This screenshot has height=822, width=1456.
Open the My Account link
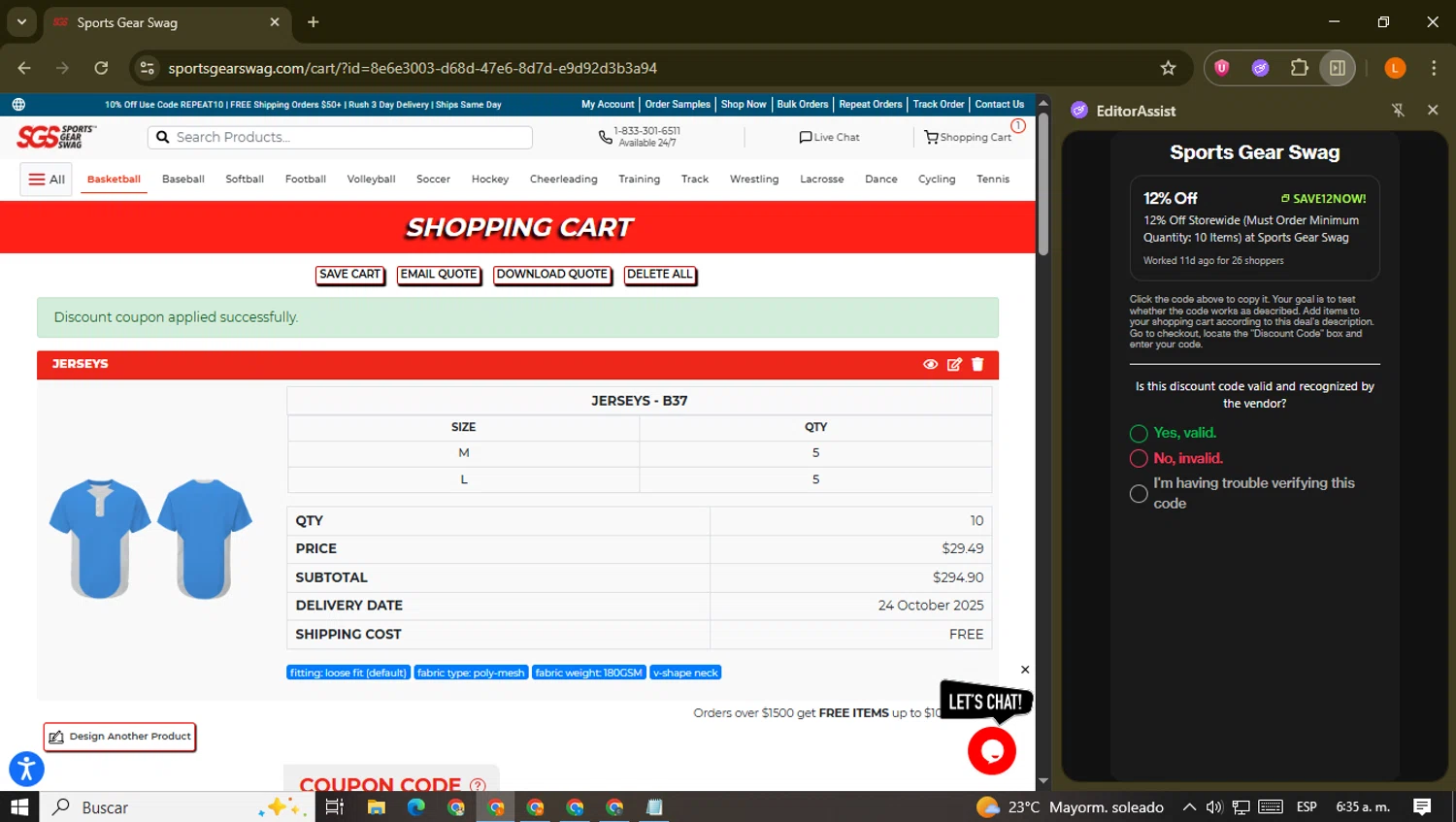tap(608, 104)
